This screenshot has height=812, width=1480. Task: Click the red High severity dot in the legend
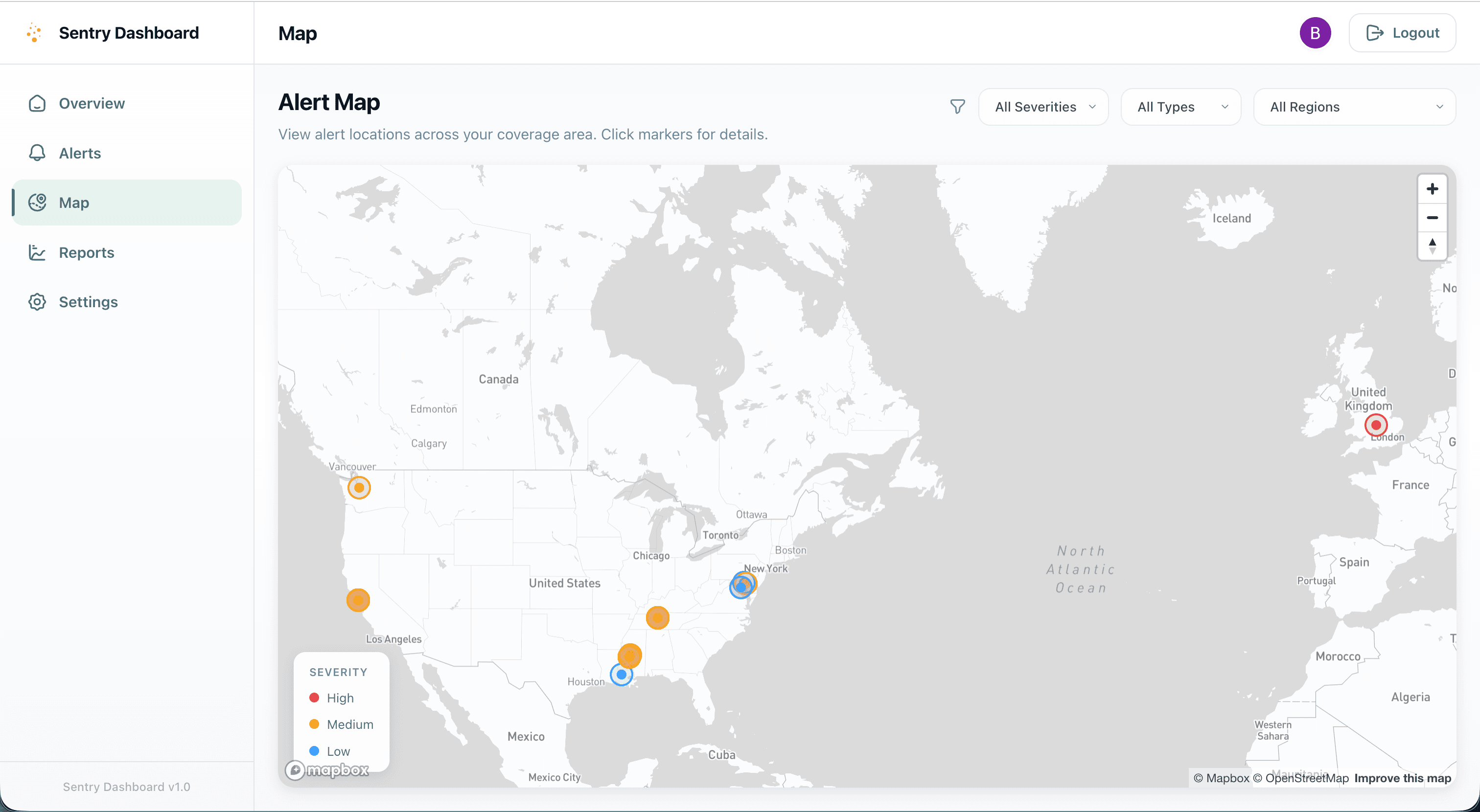(x=315, y=698)
